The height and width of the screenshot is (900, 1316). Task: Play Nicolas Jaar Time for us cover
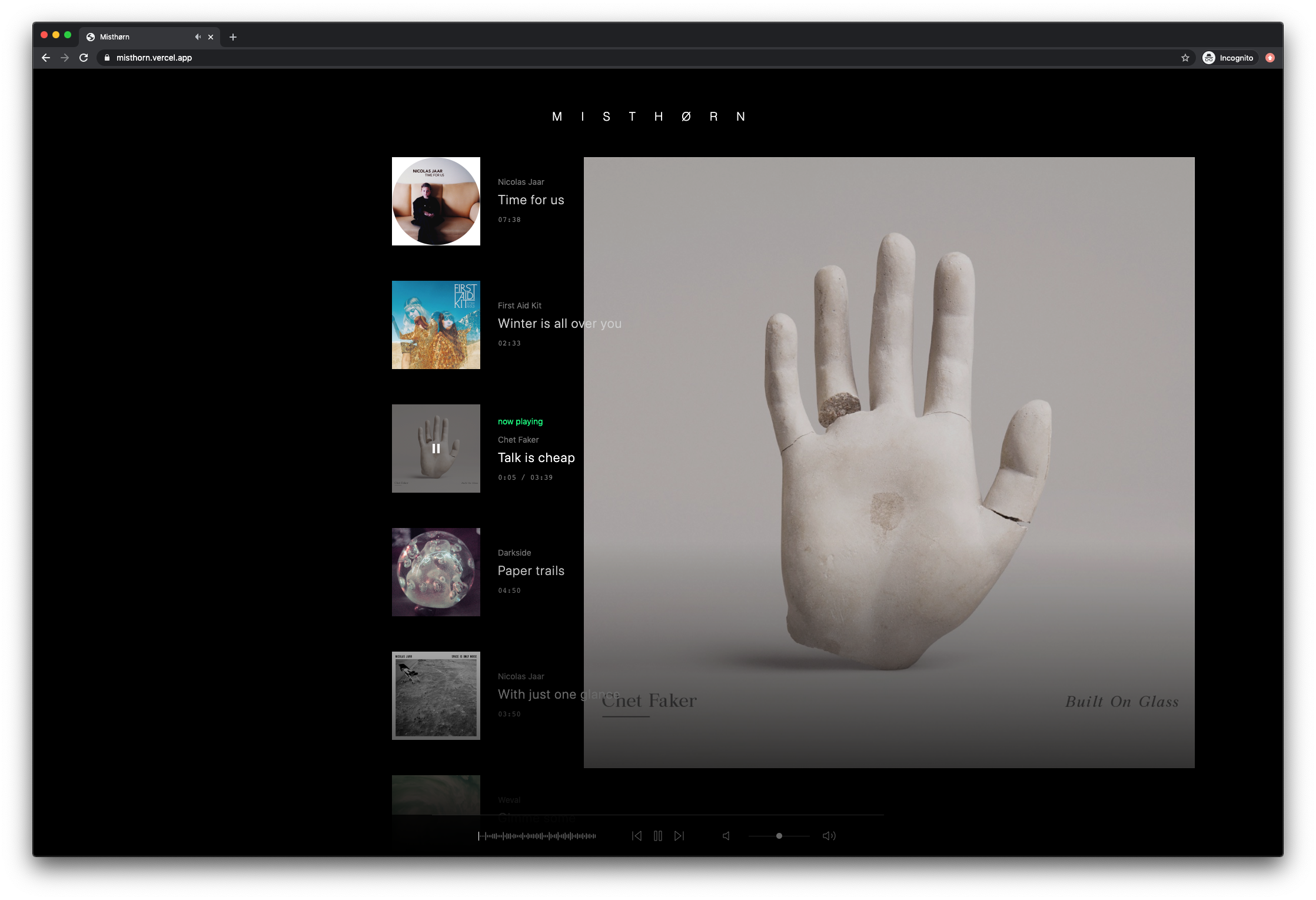coord(436,201)
